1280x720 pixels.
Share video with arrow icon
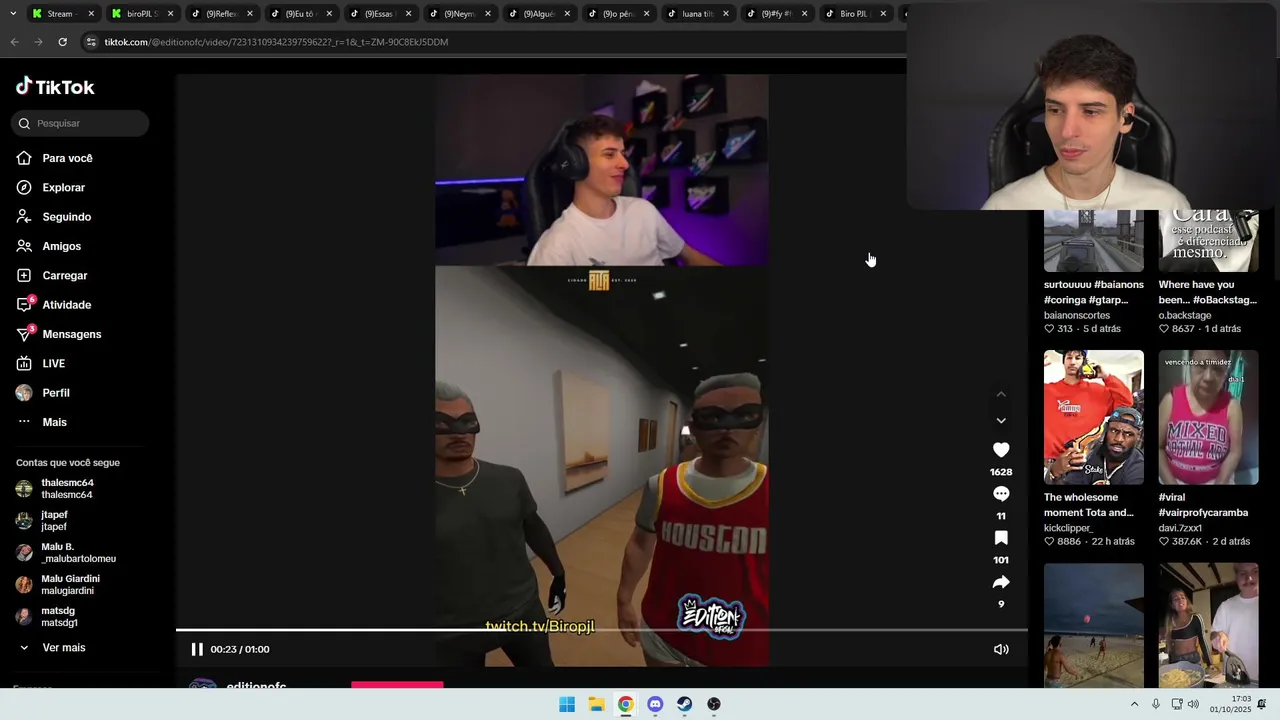coord(1001,582)
